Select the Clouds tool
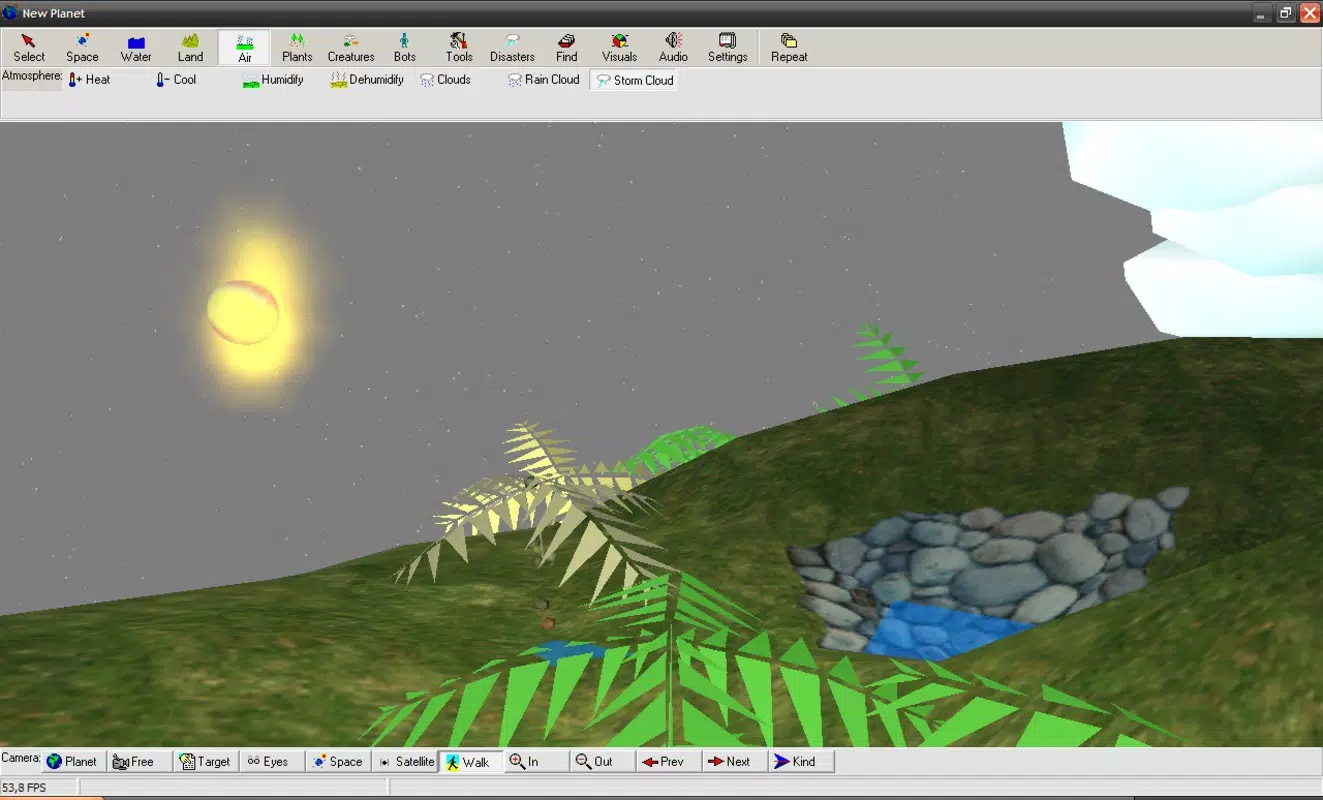This screenshot has width=1323, height=800. pos(445,80)
